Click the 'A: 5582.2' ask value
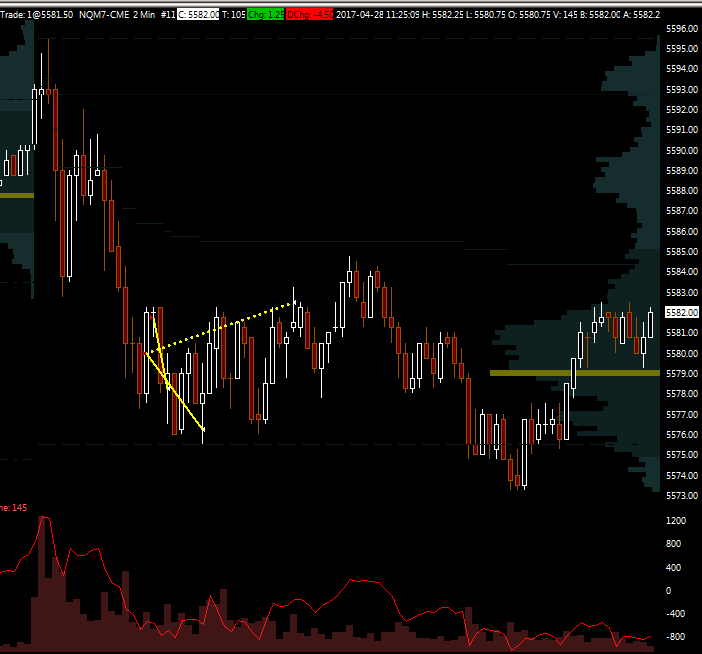Viewport: 702px width, 654px height. pyautogui.click(x=642, y=15)
